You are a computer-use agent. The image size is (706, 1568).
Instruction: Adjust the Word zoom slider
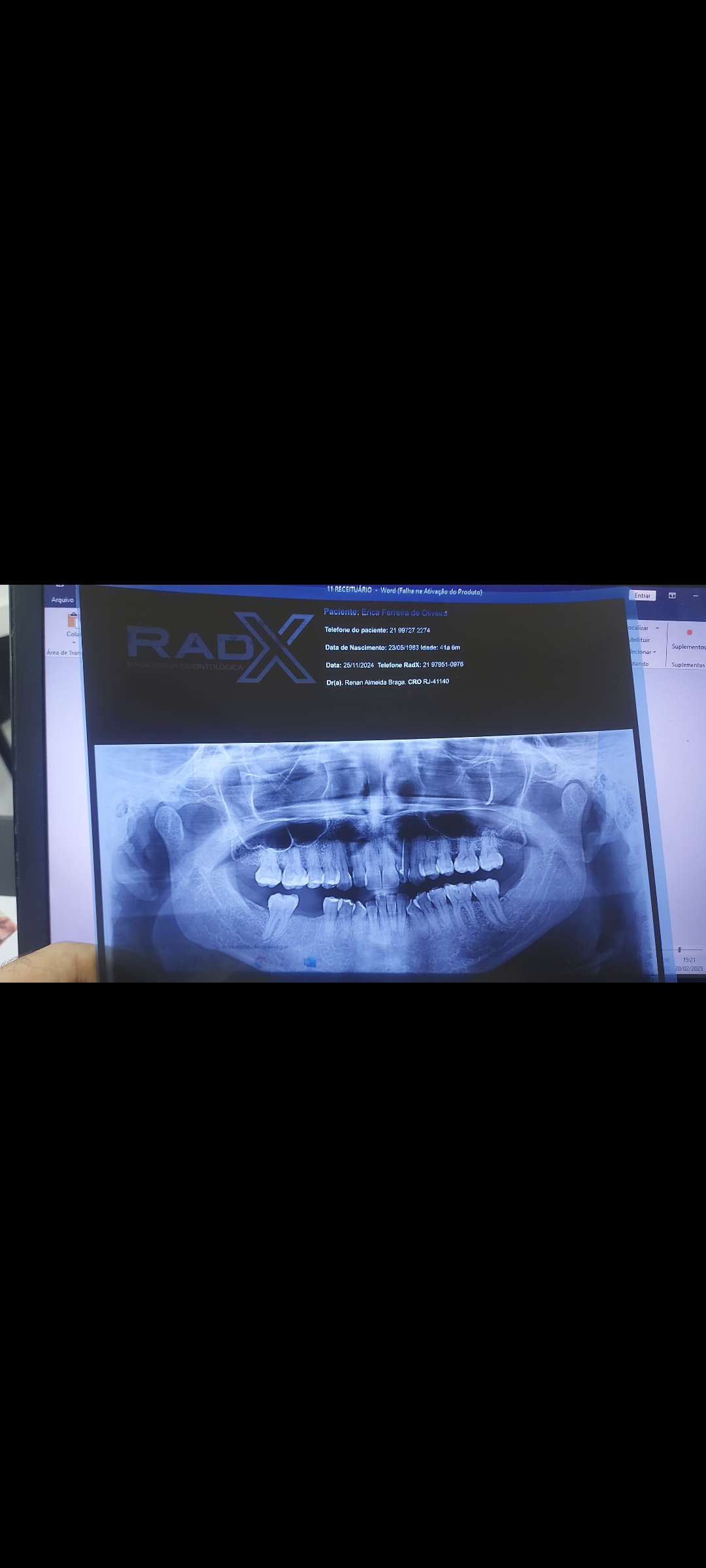point(680,949)
